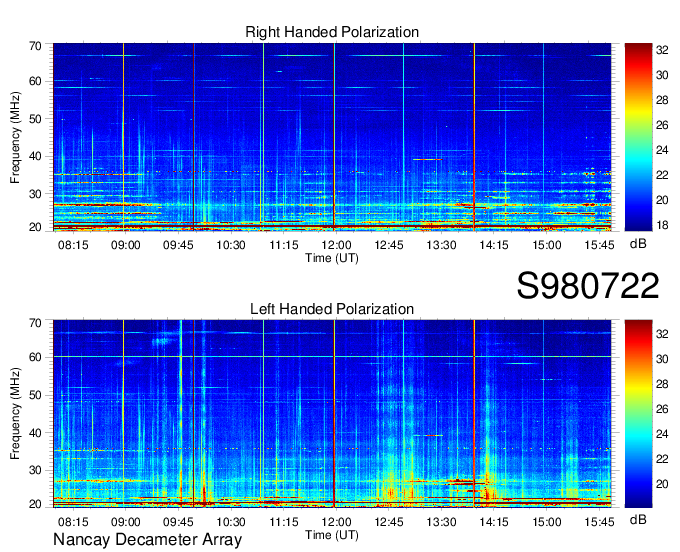Image resolution: width=680 pixels, height=552 pixels.
Task: Click the 22 value on Left Handed colorbar
Action: (x=662, y=459)
